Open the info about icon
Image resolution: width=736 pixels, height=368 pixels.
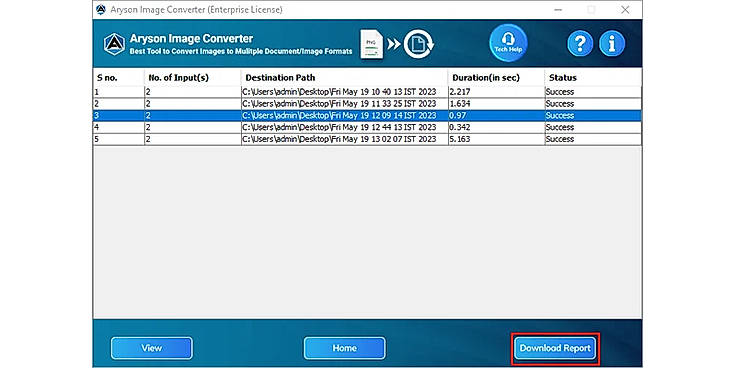(x=612, y=44)
